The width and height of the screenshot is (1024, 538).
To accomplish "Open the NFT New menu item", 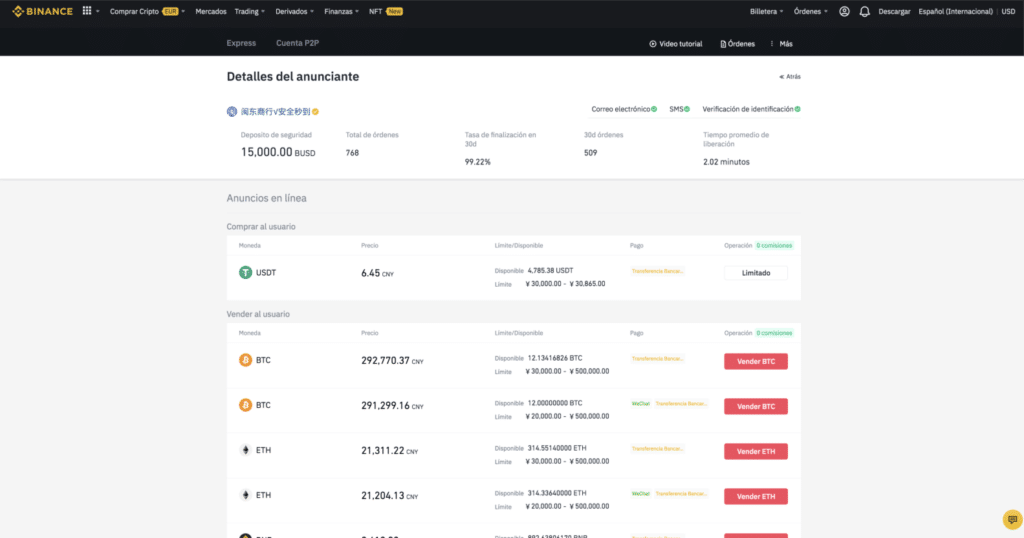I will (386, 11).
